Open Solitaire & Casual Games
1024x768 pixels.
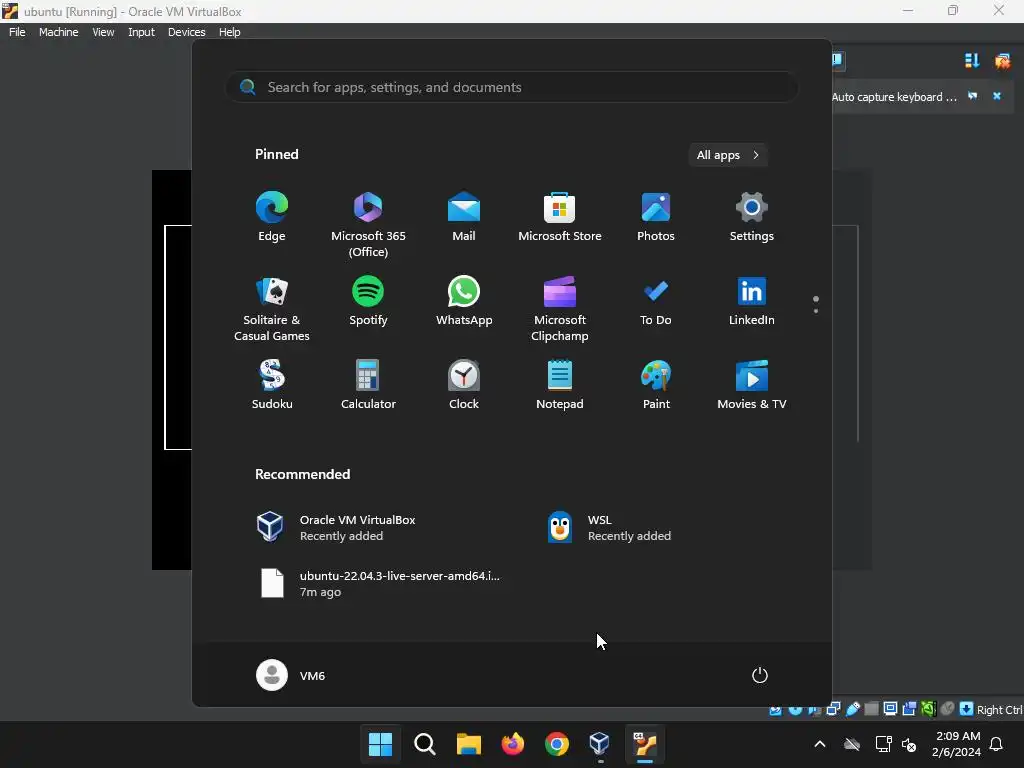pos(272,309)
